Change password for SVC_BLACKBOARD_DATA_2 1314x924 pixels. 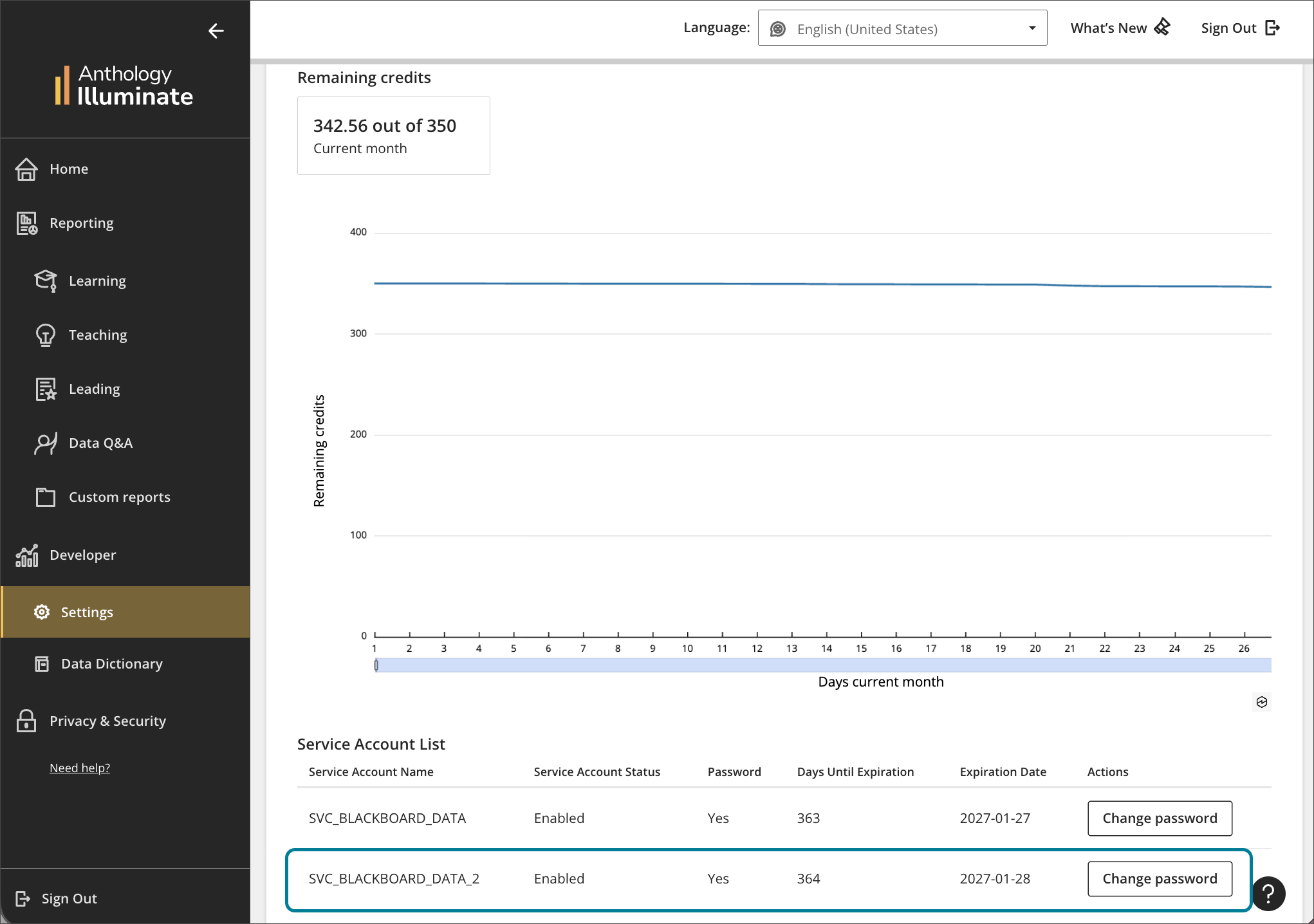coord(1160,879)
